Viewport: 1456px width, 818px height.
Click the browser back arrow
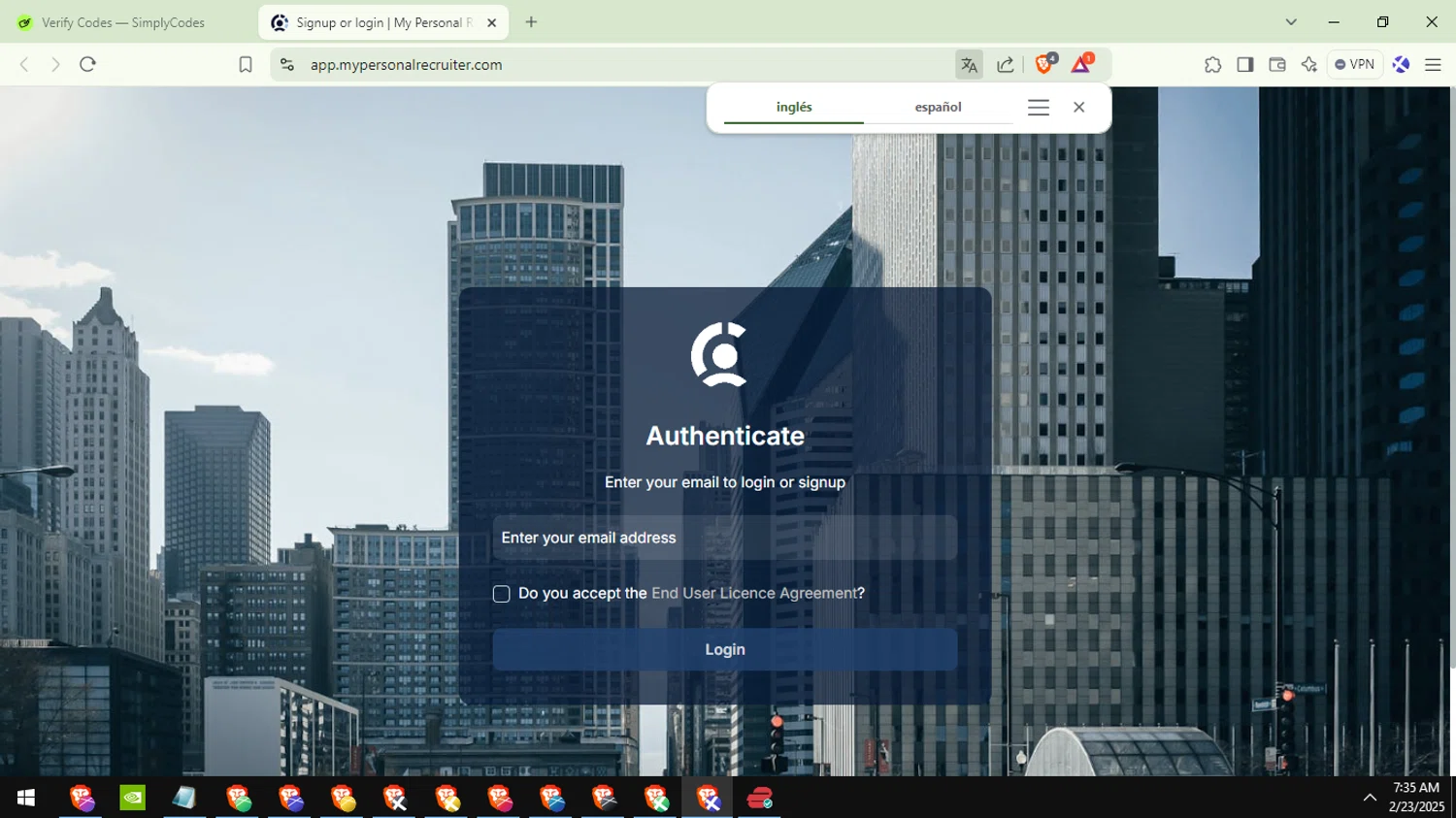pyautogui.click(x=24, y=65)
